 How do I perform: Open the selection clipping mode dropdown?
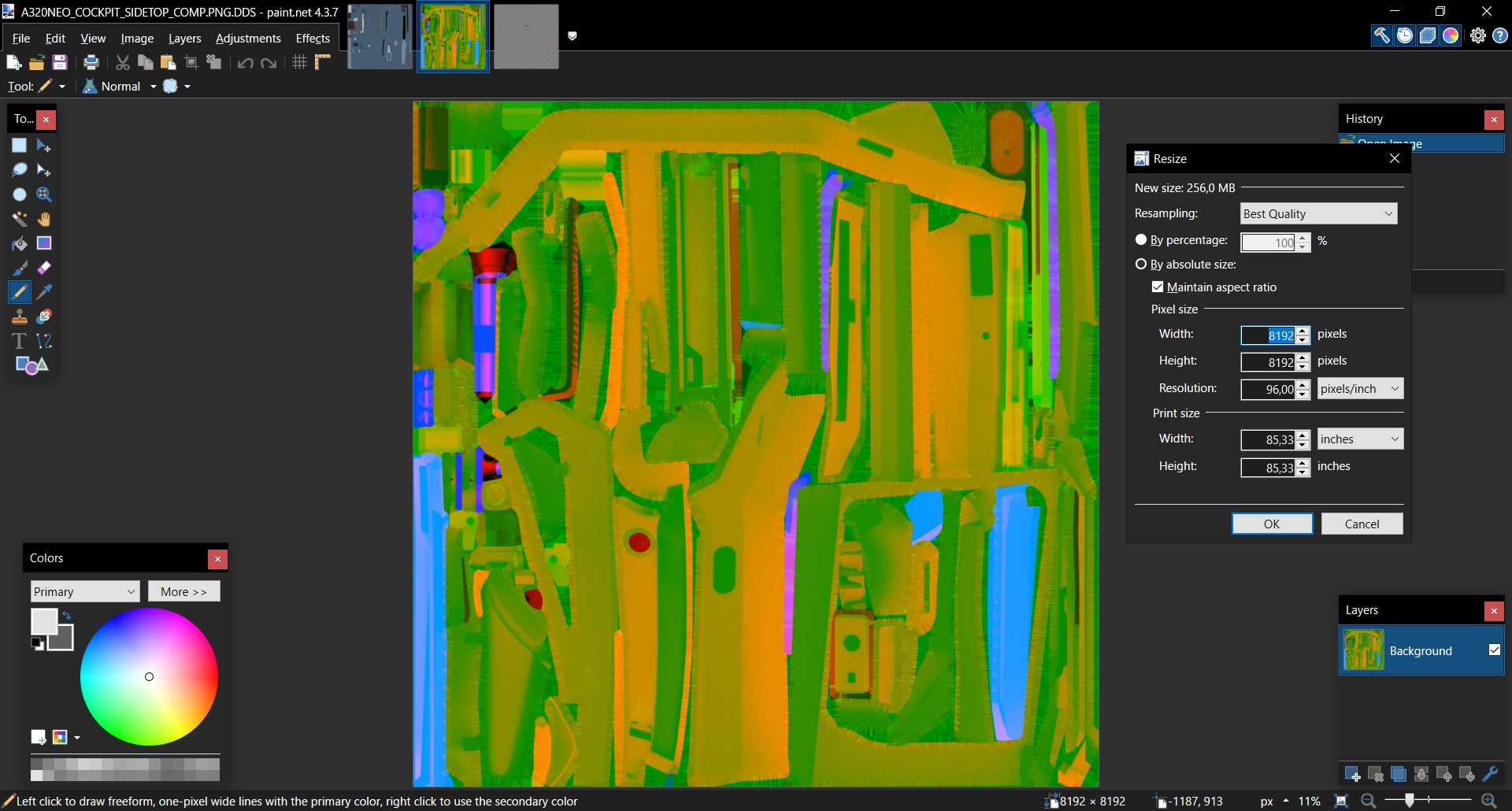[x=177, y=86]
